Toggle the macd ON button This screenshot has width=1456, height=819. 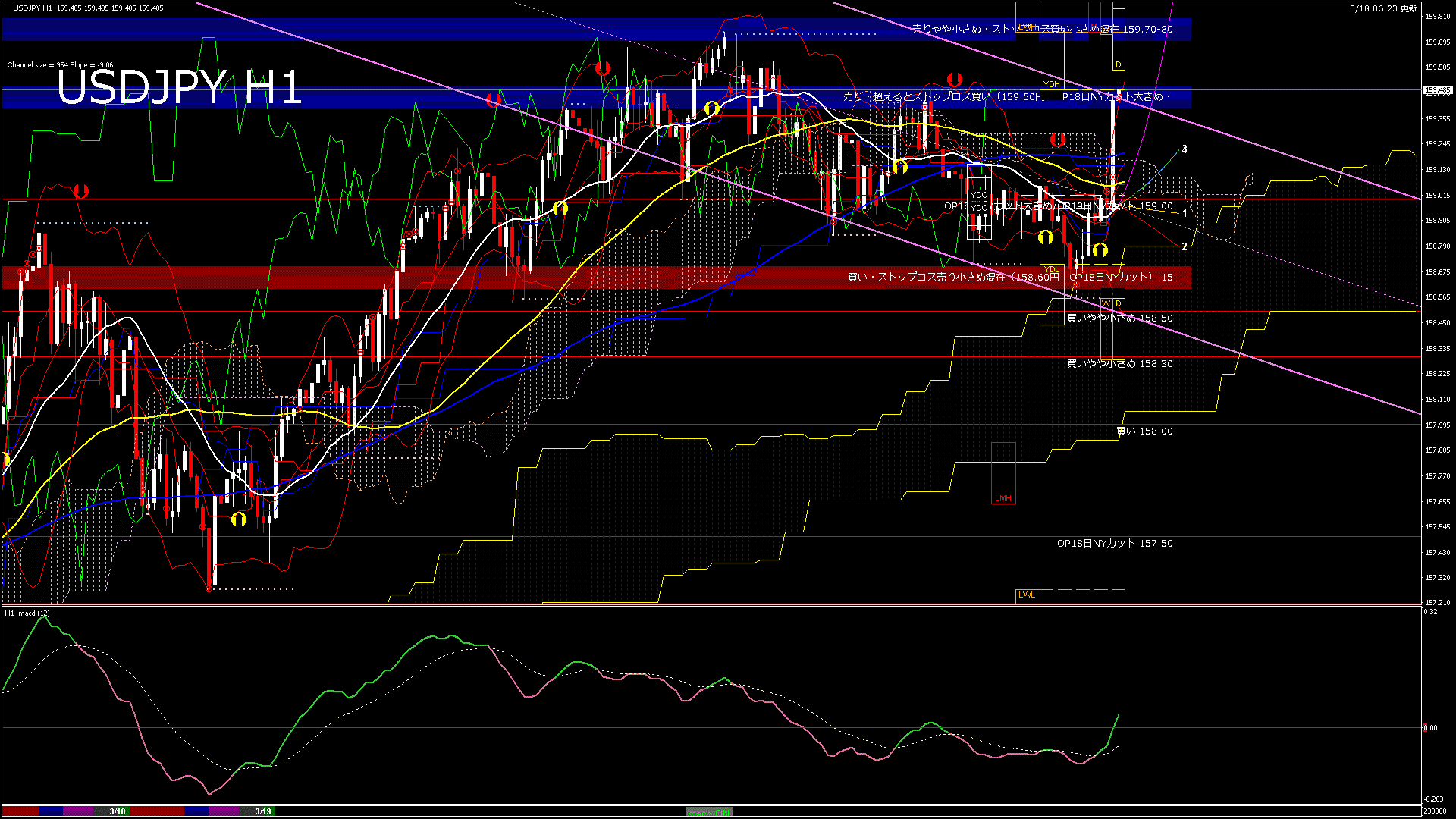coord(709,812)
